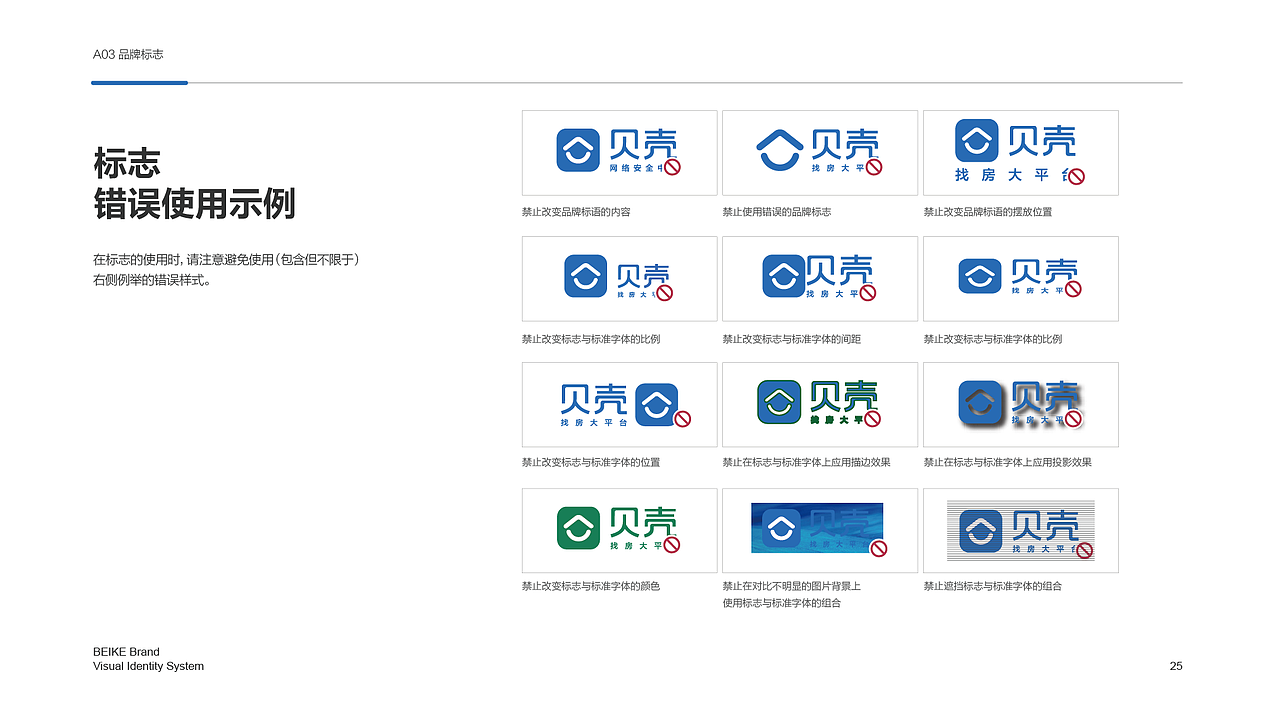Click the section header A03 品牌标志
Screen dimensions: 1280x720
point(128,55)
